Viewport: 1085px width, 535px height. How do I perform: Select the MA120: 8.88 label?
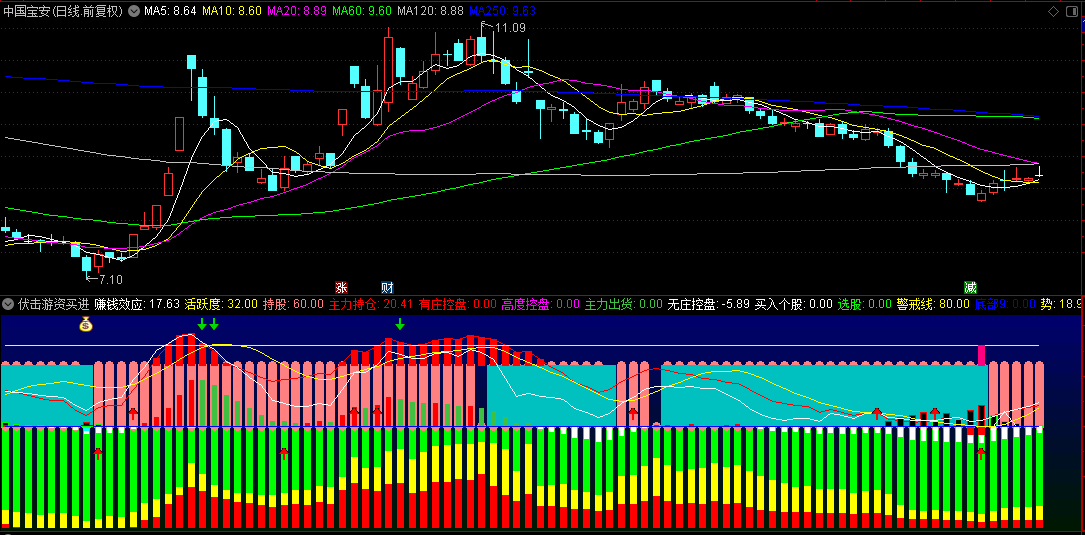[x=430, y=11]
